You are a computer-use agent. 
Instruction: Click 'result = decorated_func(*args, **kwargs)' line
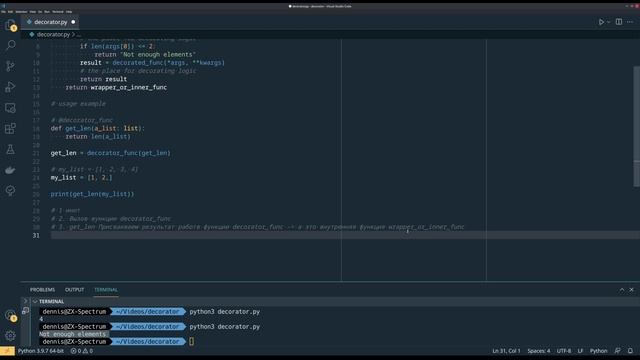152,63
